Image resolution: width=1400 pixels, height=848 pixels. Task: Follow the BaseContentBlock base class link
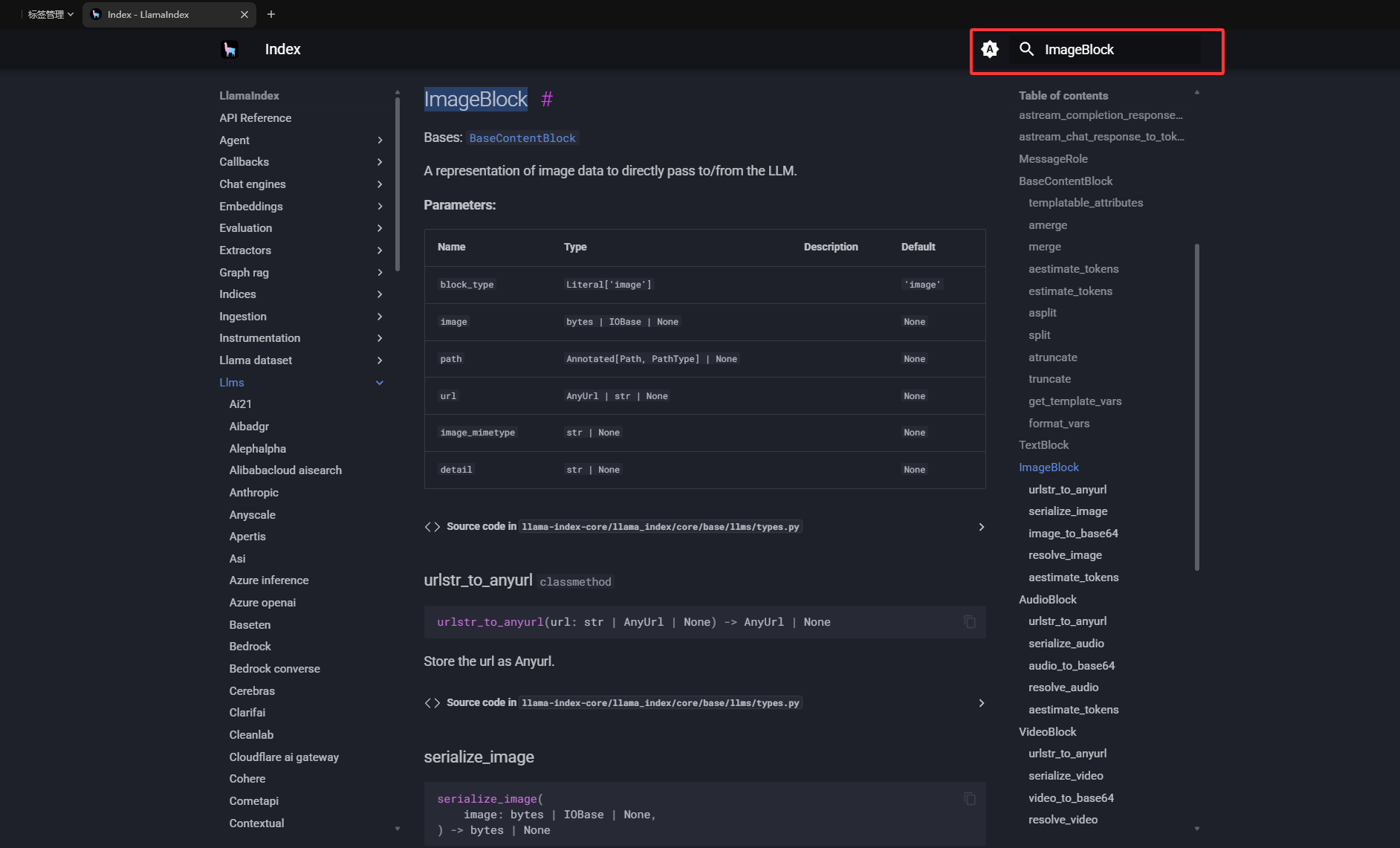tap(522, 138)
